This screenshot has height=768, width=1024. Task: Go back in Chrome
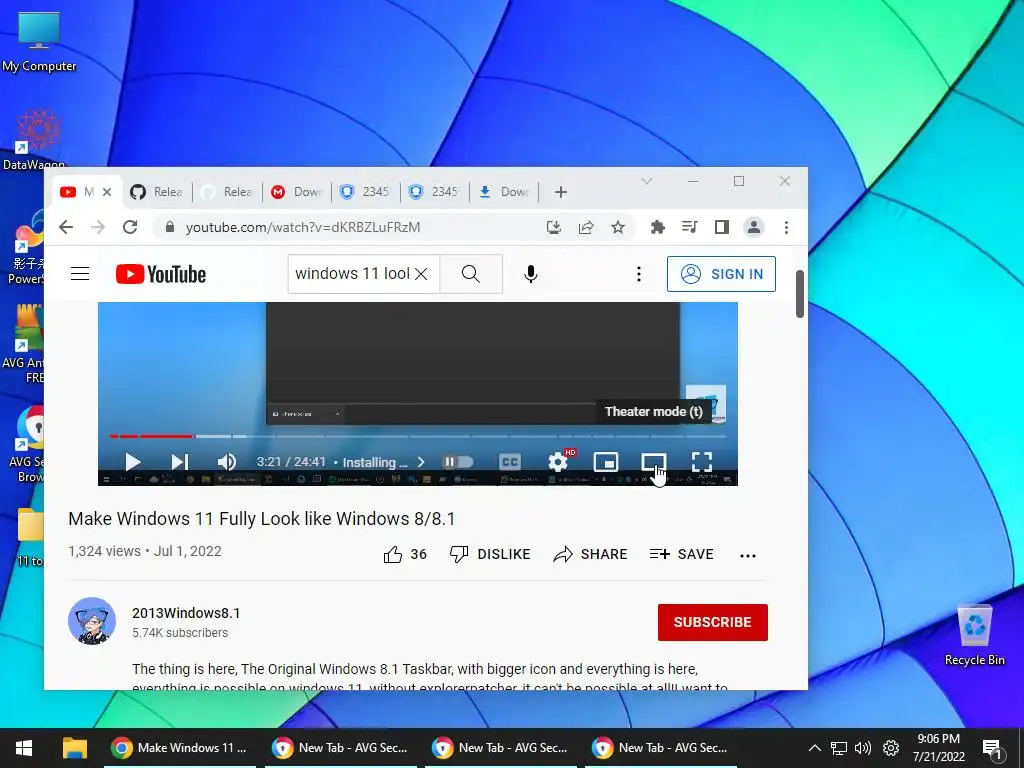coord(66,227)
